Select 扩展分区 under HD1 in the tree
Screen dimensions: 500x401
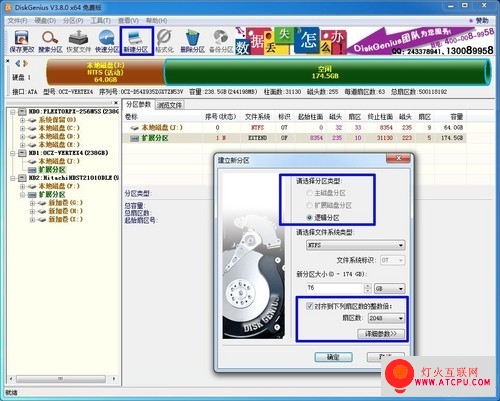point(52,170)
